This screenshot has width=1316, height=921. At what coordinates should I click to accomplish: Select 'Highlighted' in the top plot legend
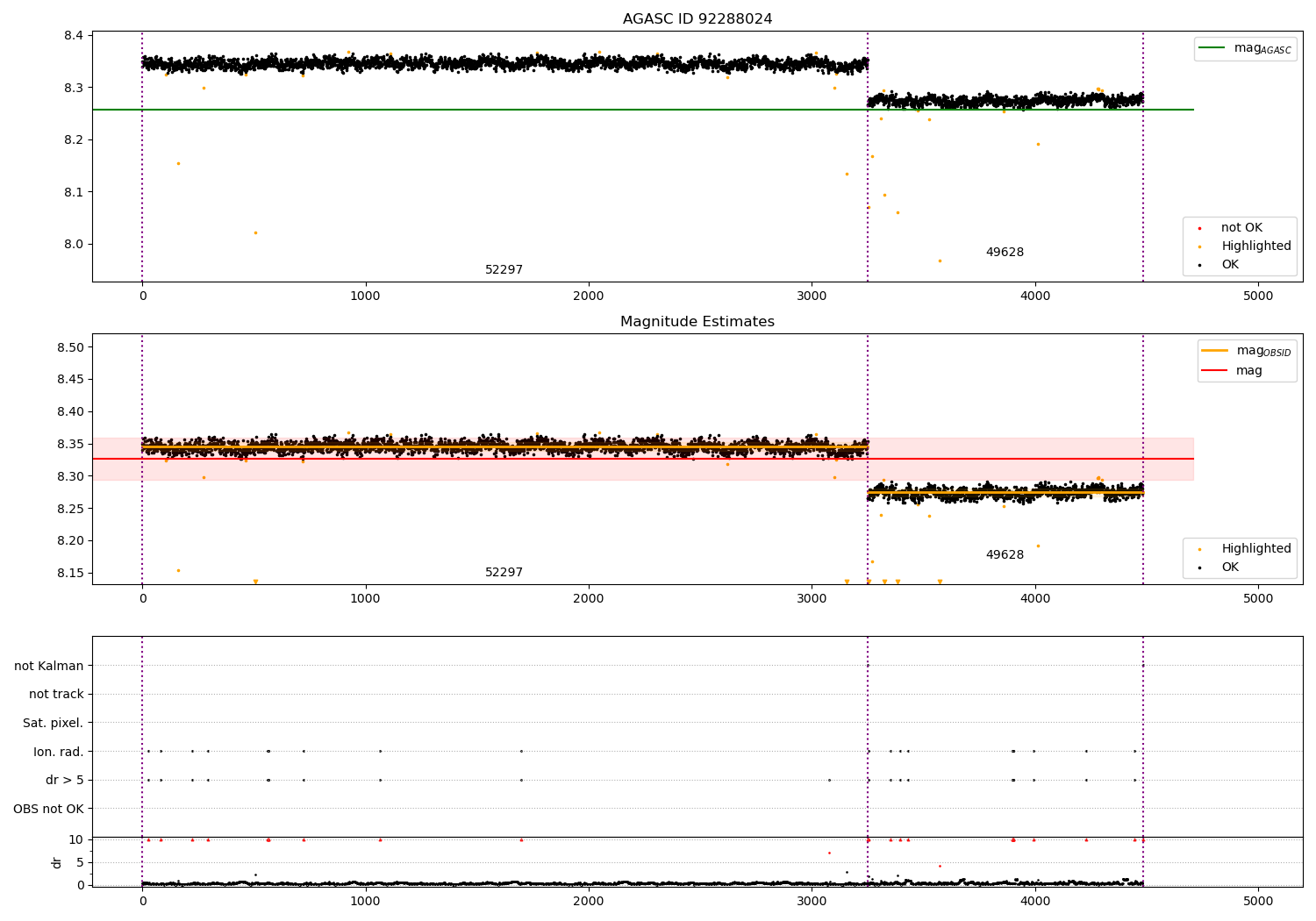pos(1256,246)
